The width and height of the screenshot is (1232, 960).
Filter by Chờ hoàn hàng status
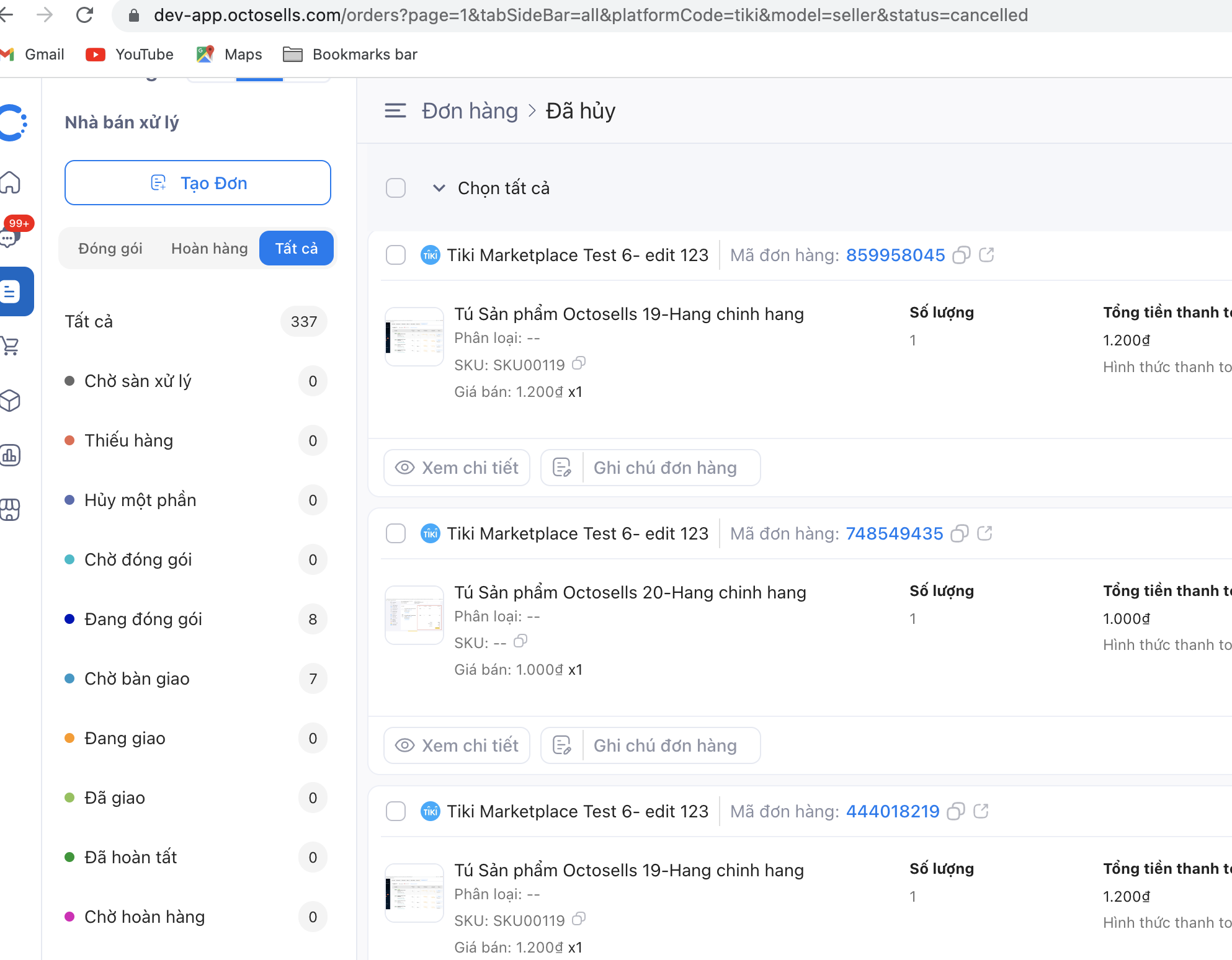[x=196, y=917]
